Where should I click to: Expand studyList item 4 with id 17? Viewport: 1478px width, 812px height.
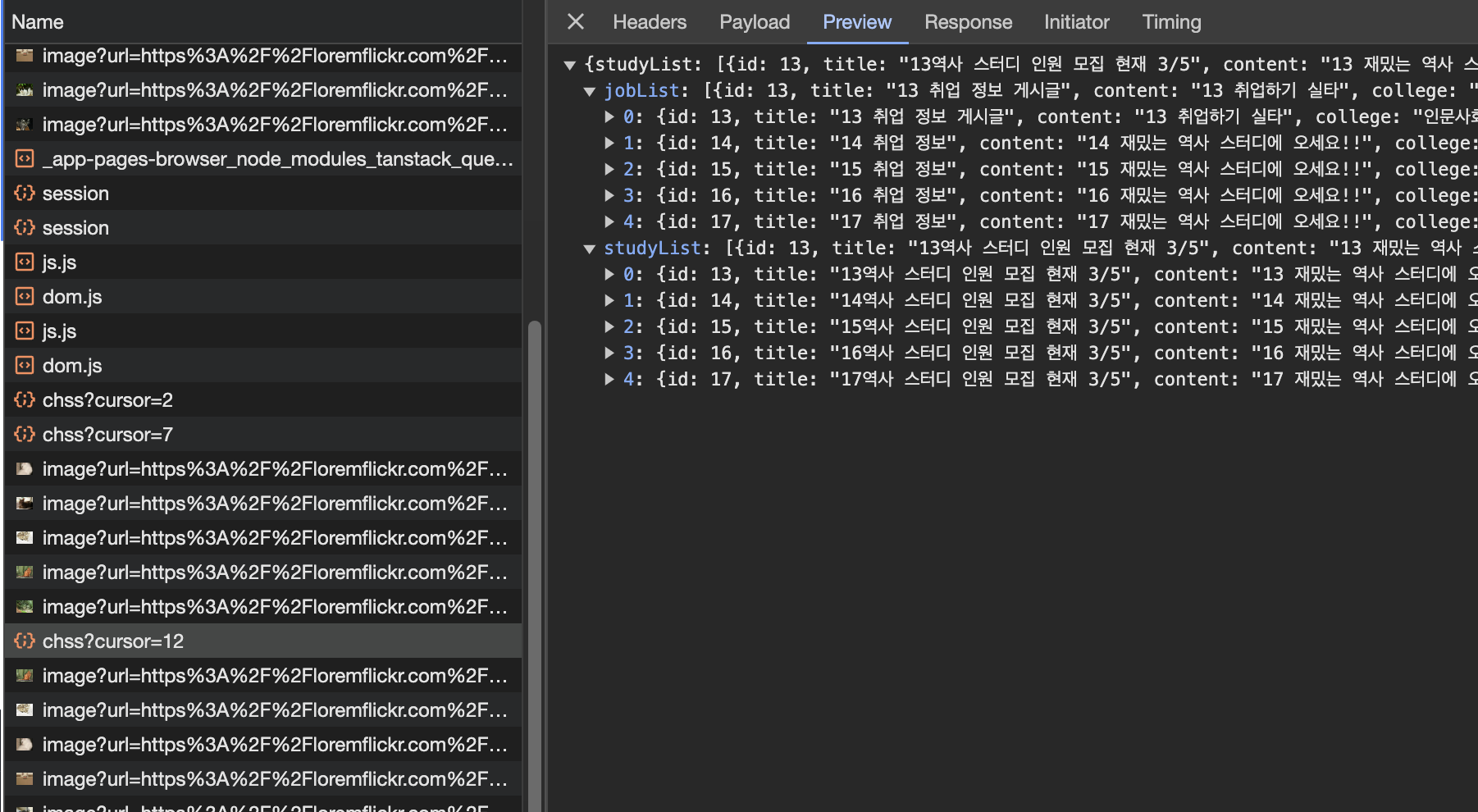[x=609, y=380]
